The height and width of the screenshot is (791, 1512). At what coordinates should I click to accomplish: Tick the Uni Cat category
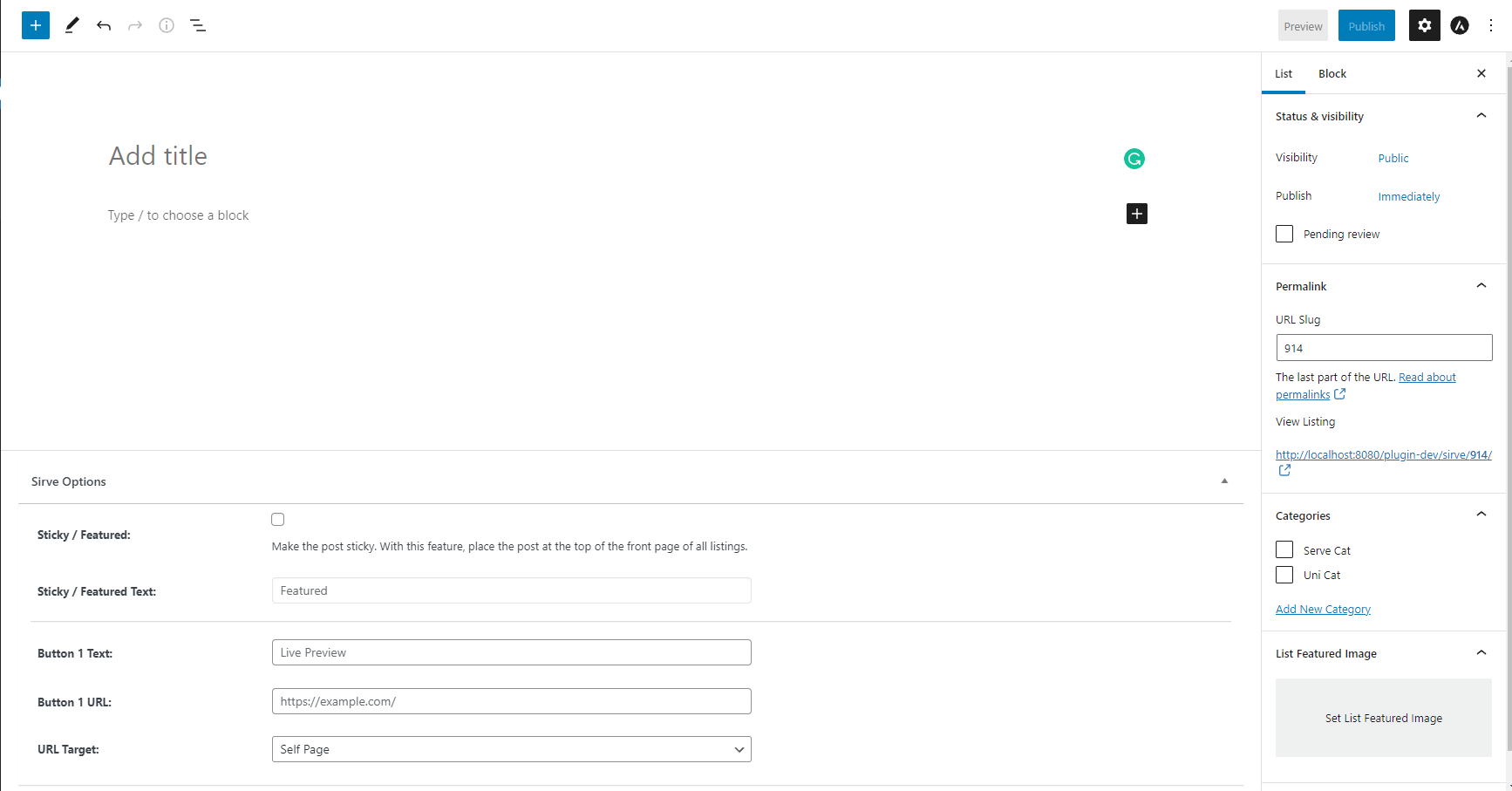point(1284,575)
